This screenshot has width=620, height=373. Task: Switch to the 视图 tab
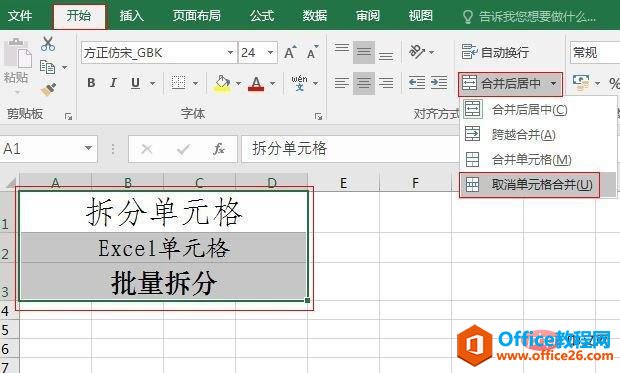(x=420, y=16)
